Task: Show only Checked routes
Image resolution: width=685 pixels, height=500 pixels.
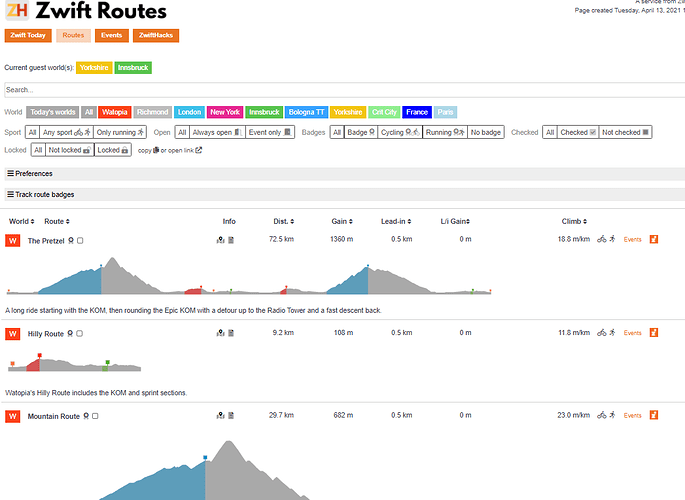Action: click(578, 132)
